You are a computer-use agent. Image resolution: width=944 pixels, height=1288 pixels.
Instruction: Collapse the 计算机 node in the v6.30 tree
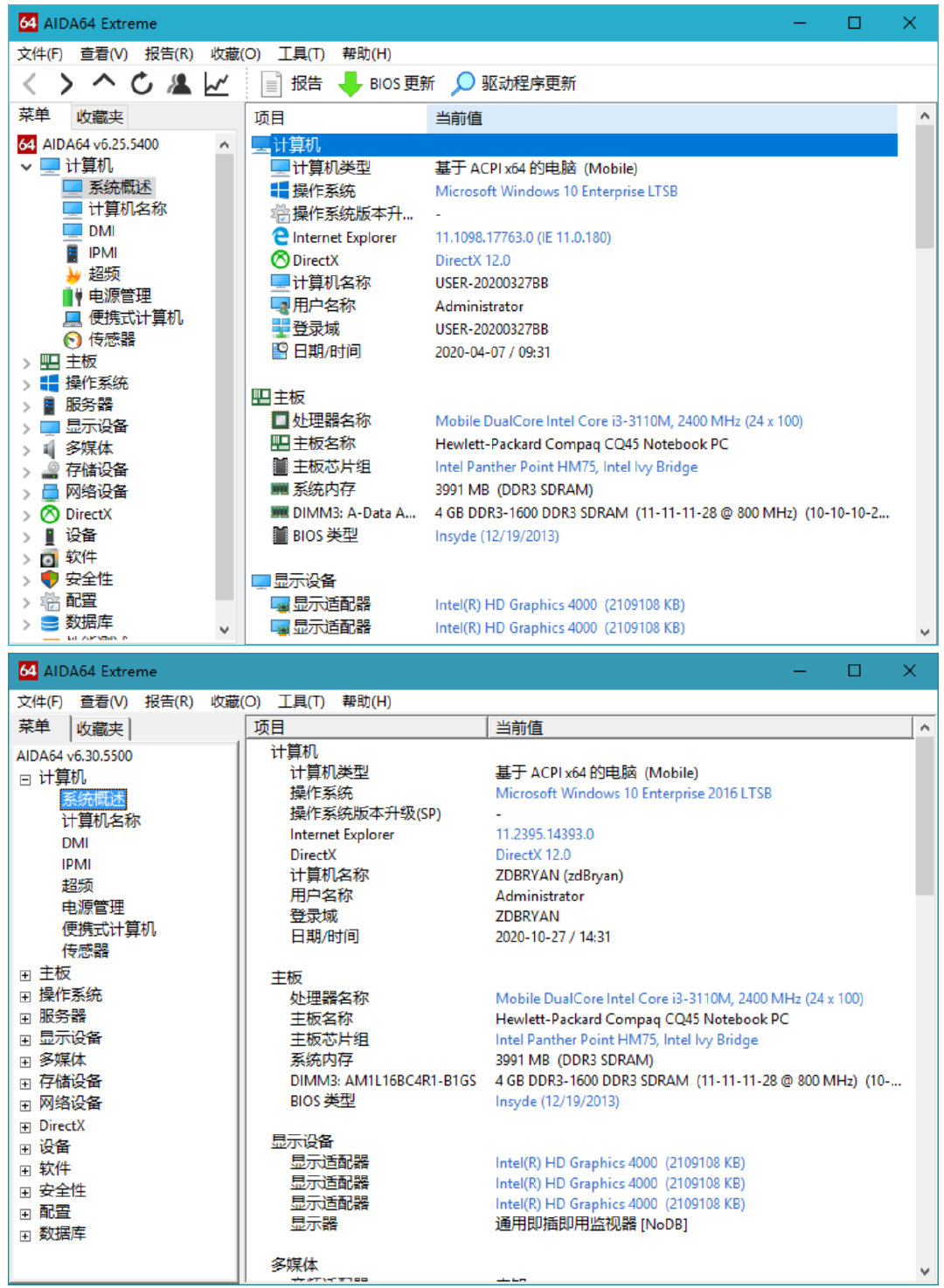tap(25, 779)
